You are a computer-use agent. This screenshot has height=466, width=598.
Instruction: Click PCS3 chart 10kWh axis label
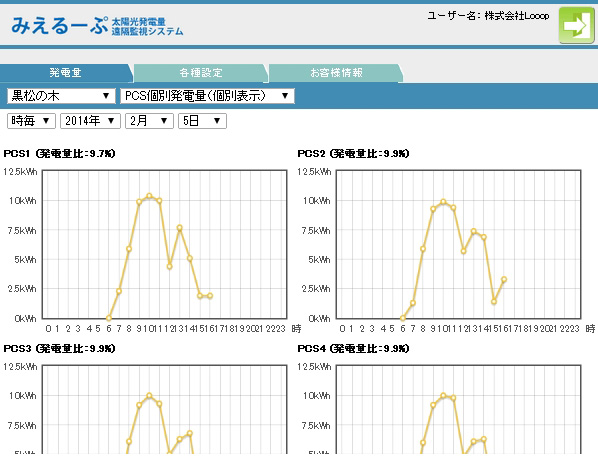coord(23,396)
